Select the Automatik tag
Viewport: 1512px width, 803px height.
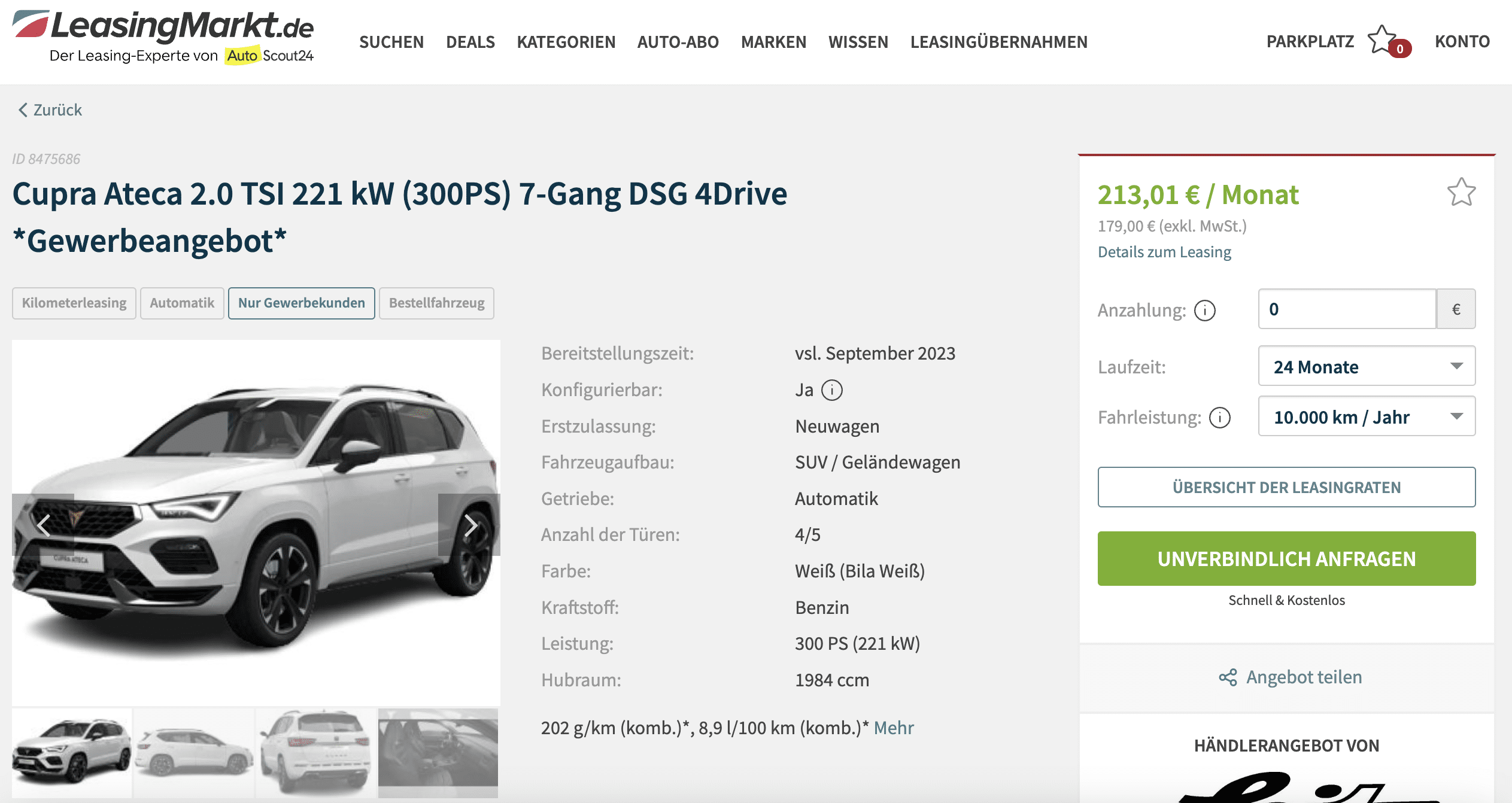pos(182,303)
